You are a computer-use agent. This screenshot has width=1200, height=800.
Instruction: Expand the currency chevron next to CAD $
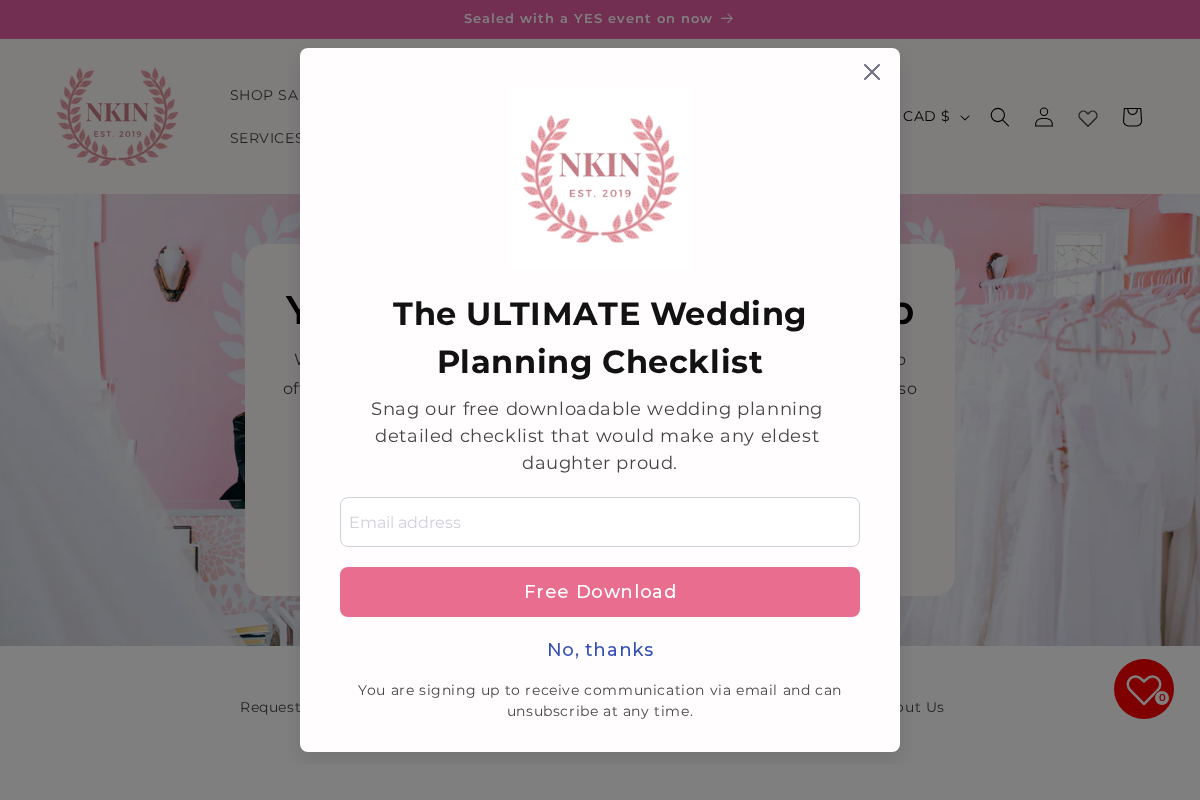pyautogui.click(x=964, y=117)
